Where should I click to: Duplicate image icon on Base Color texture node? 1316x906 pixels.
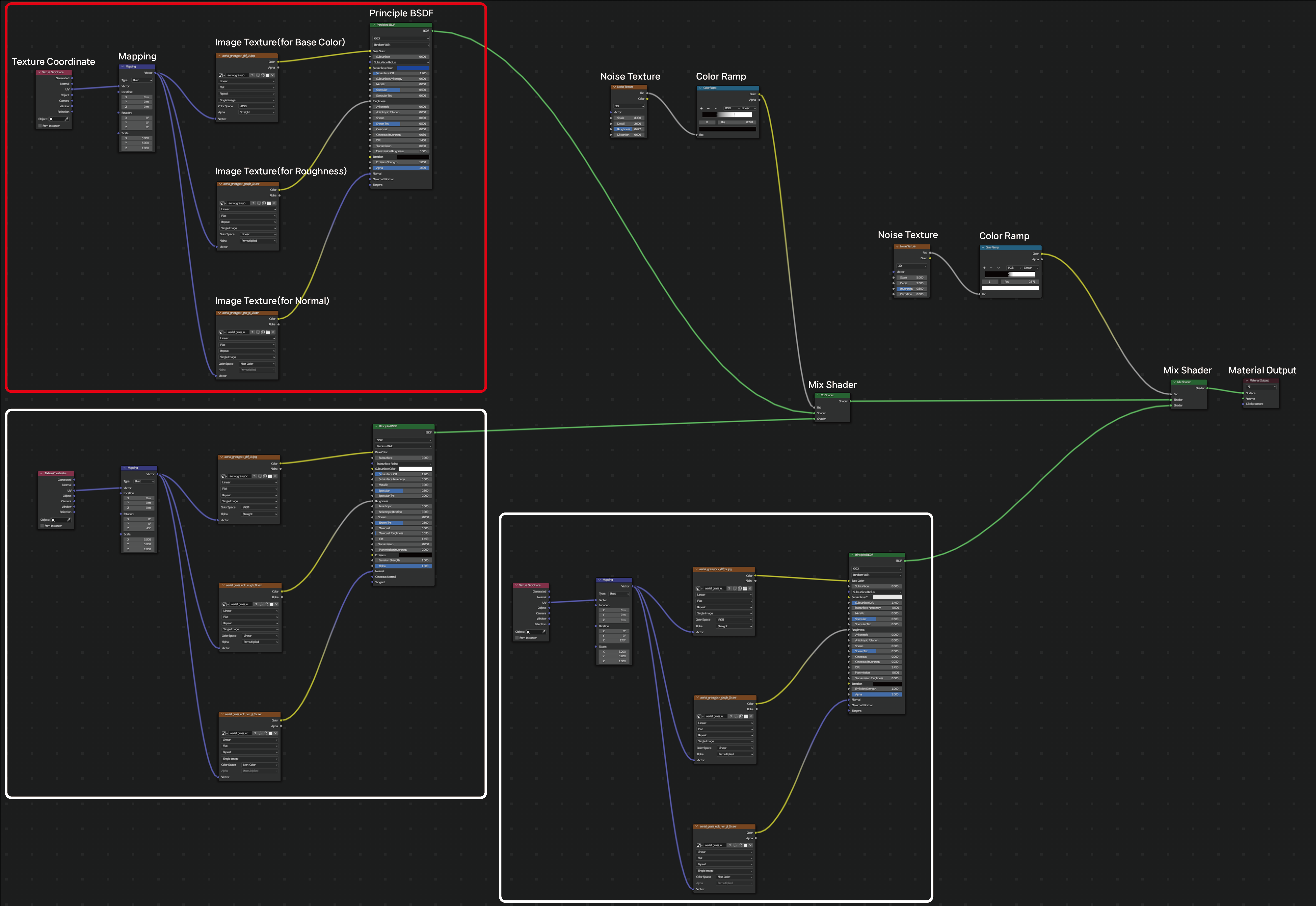point(263,75)
